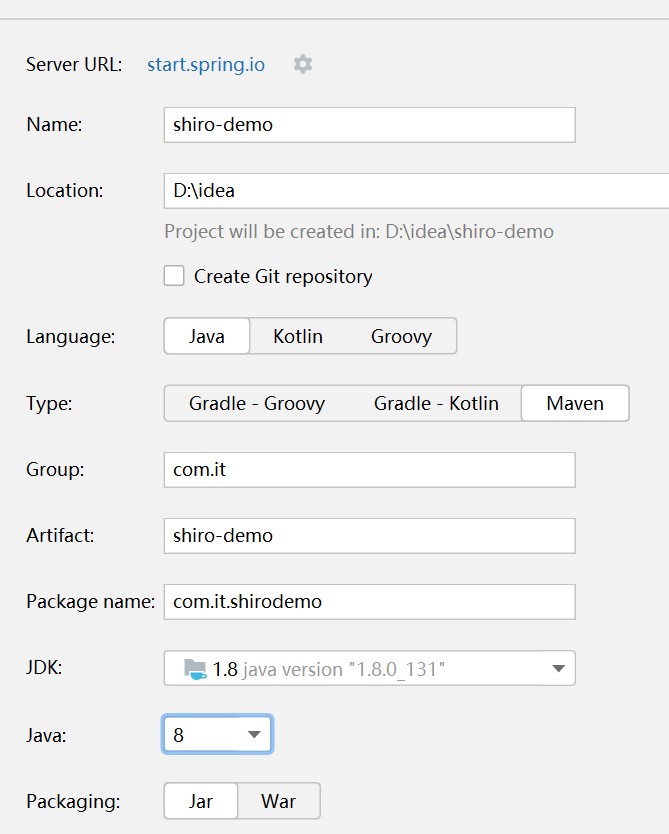Screen dimensions: 669x834
Task: Choose Gradle - Kotlin project type
Action: click(x=436, y=403)
